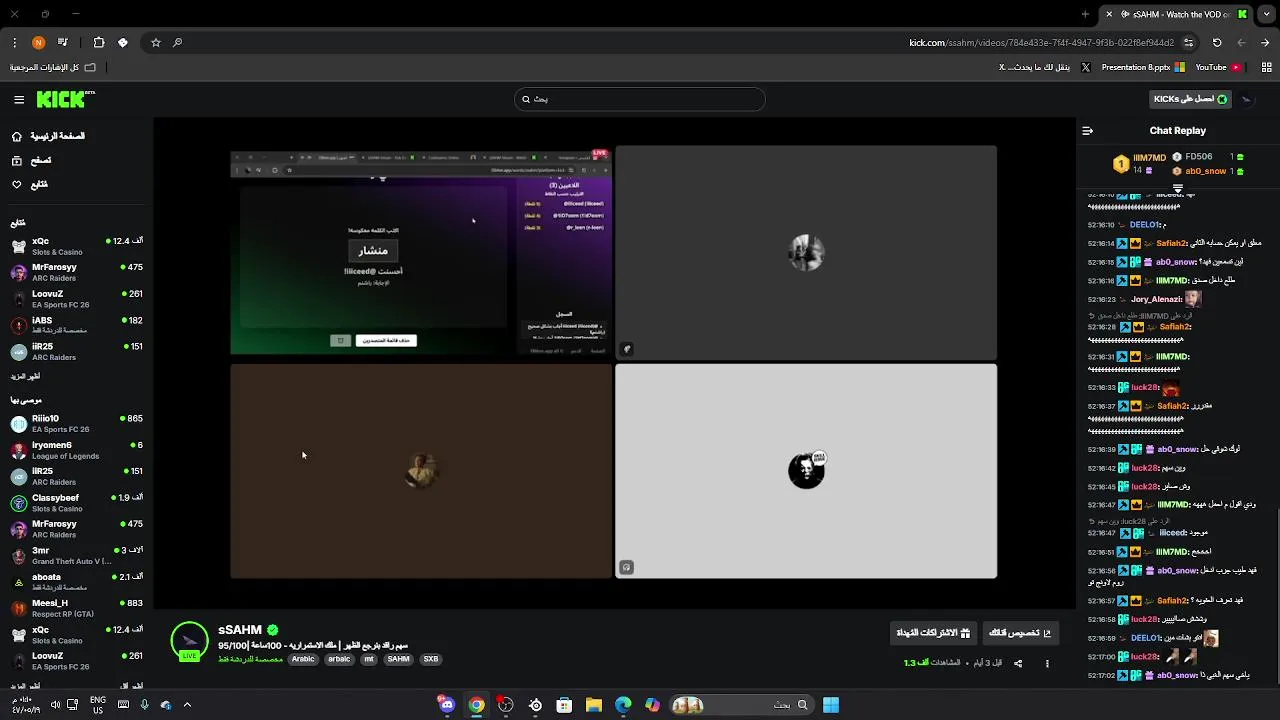Bookmark this page with the star

[x=156, y=43]
